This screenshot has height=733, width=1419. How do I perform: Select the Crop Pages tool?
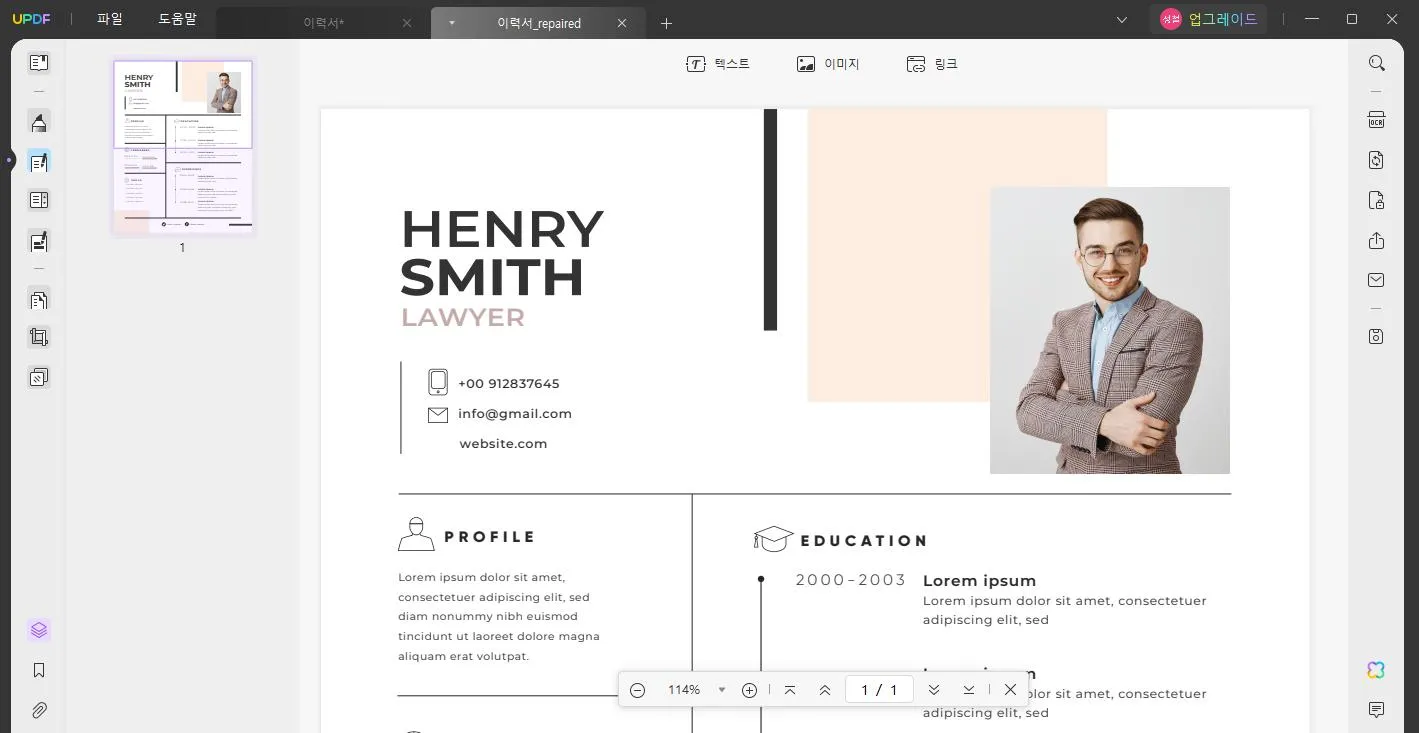pyautogui.click(x=39, y=337)
